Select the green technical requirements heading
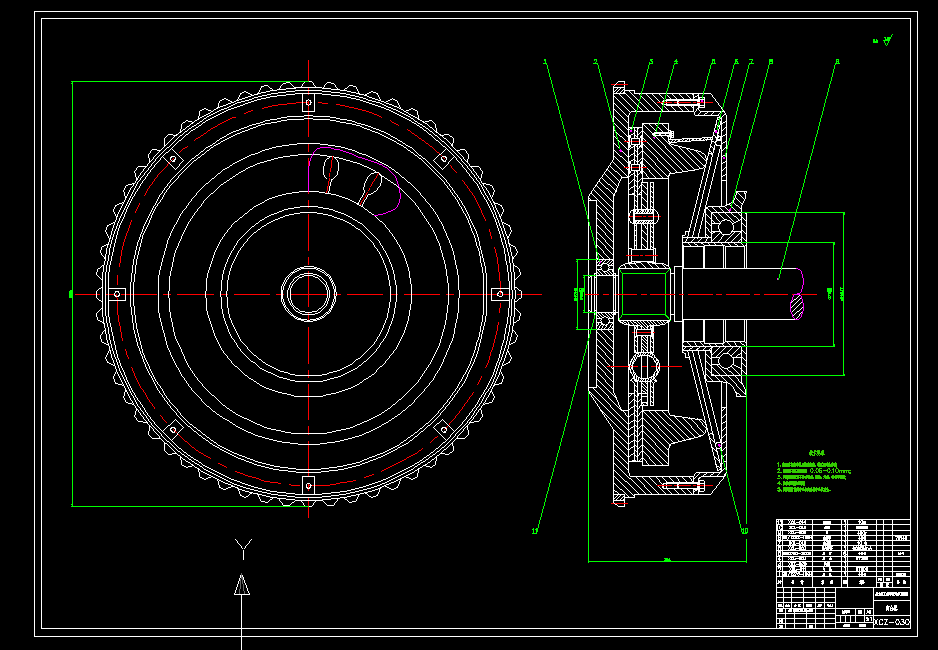The height and width of the screenshot is (650, 938). coord(817,453)
